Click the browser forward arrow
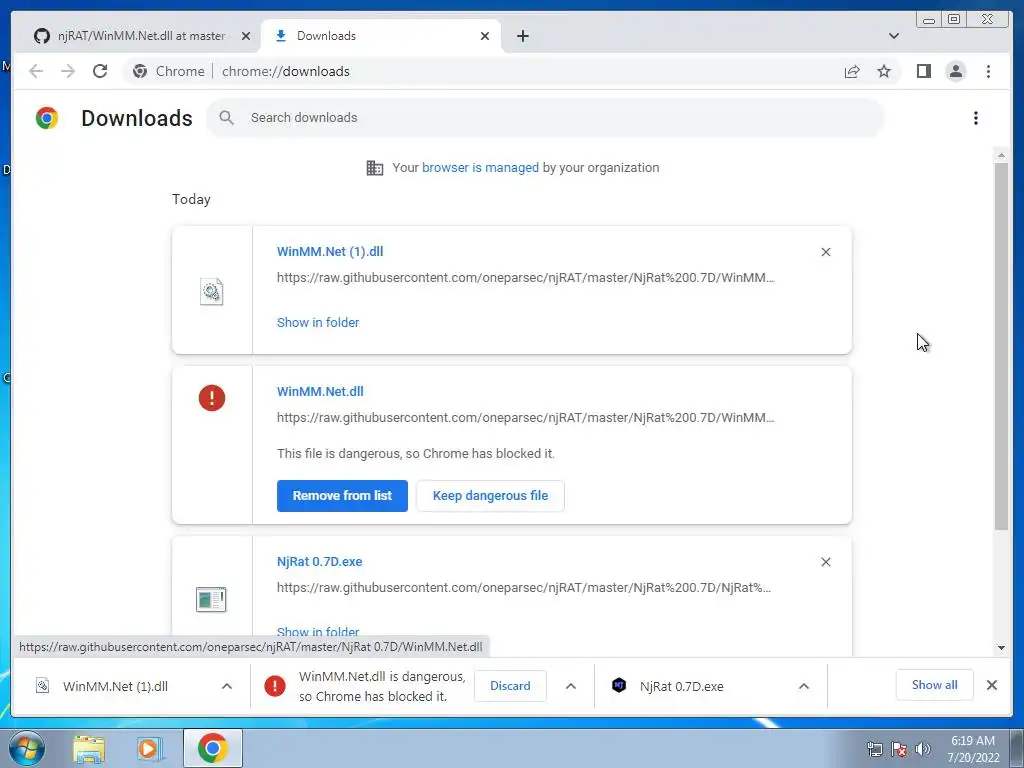The width and height of the screenshot is (1024, 768). click(x=68, y=71)
